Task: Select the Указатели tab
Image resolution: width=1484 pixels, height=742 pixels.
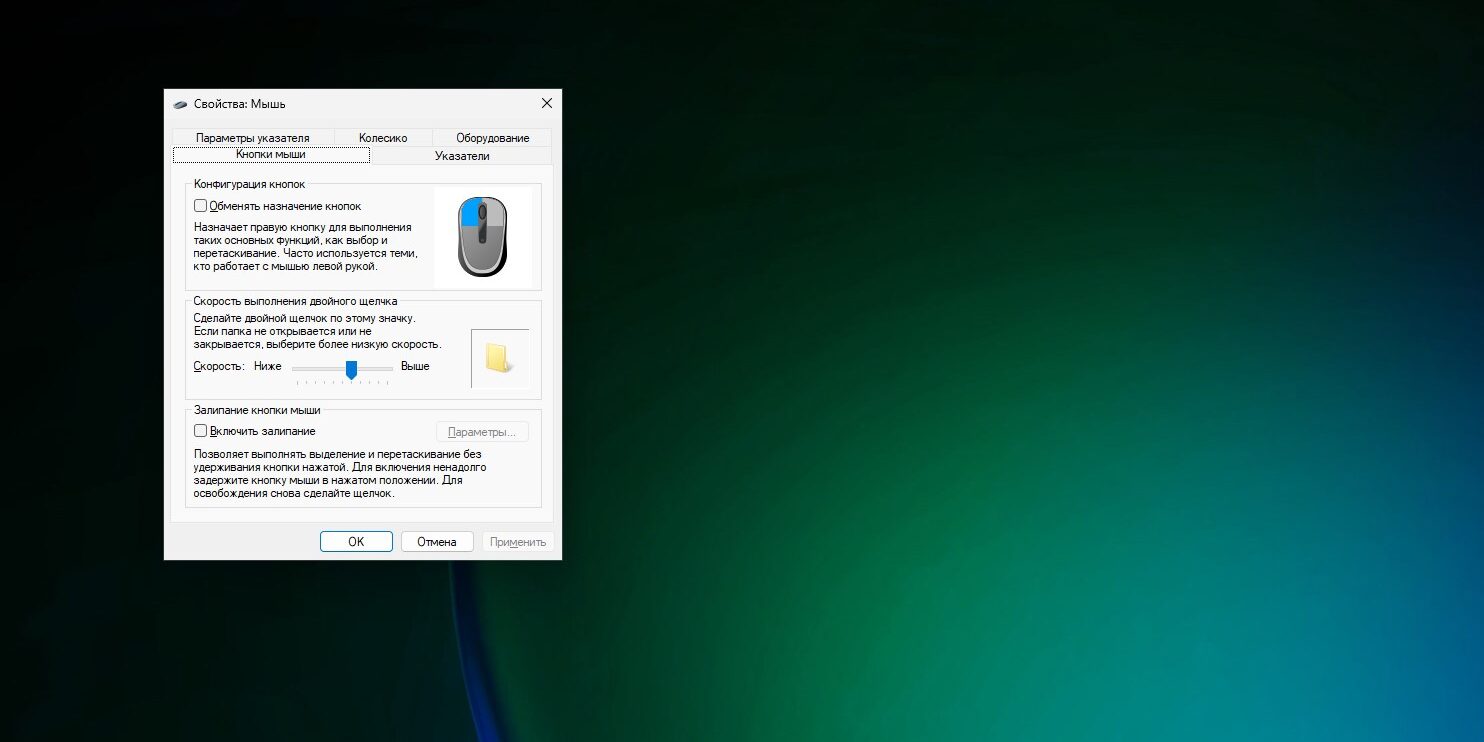Action: click(x=462, y=156)
